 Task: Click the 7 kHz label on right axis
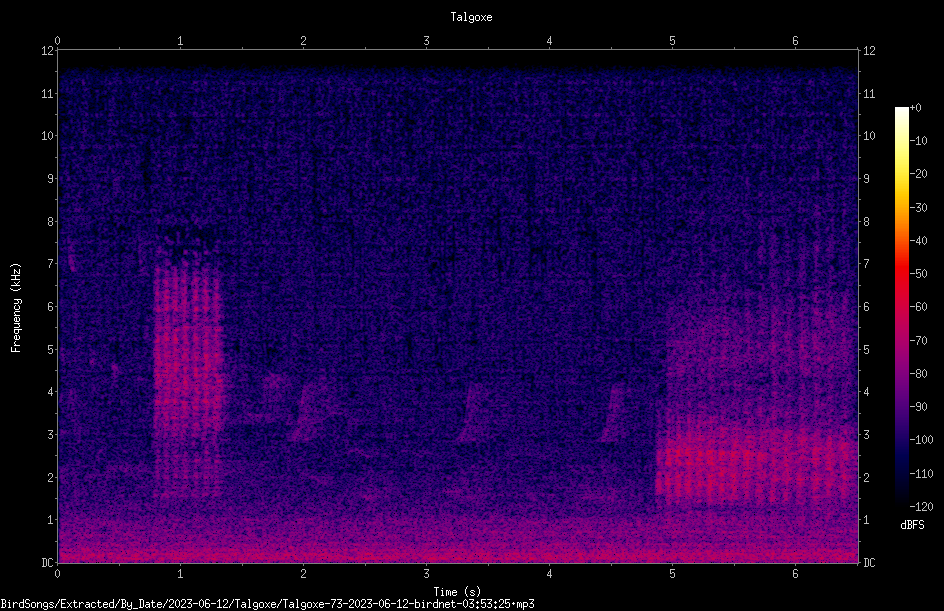[867, 264]
